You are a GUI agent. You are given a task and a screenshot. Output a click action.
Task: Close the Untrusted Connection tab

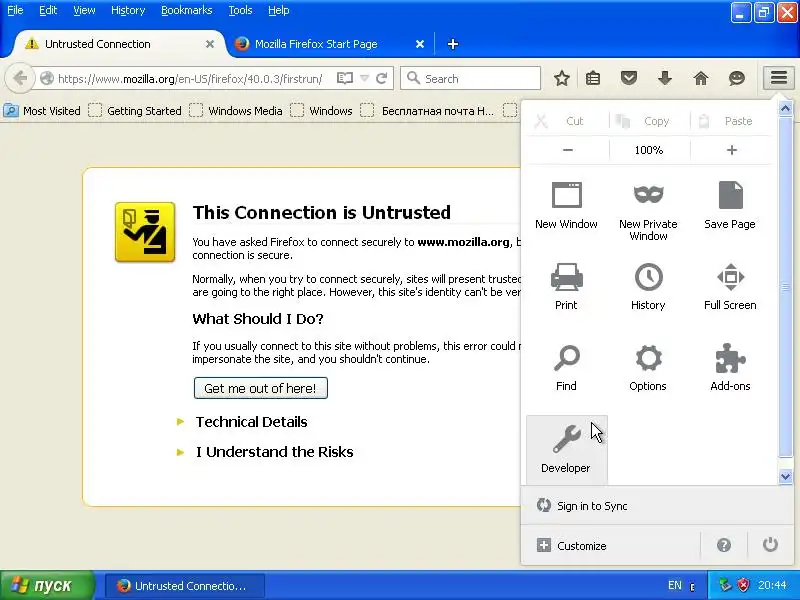(210, 44)
